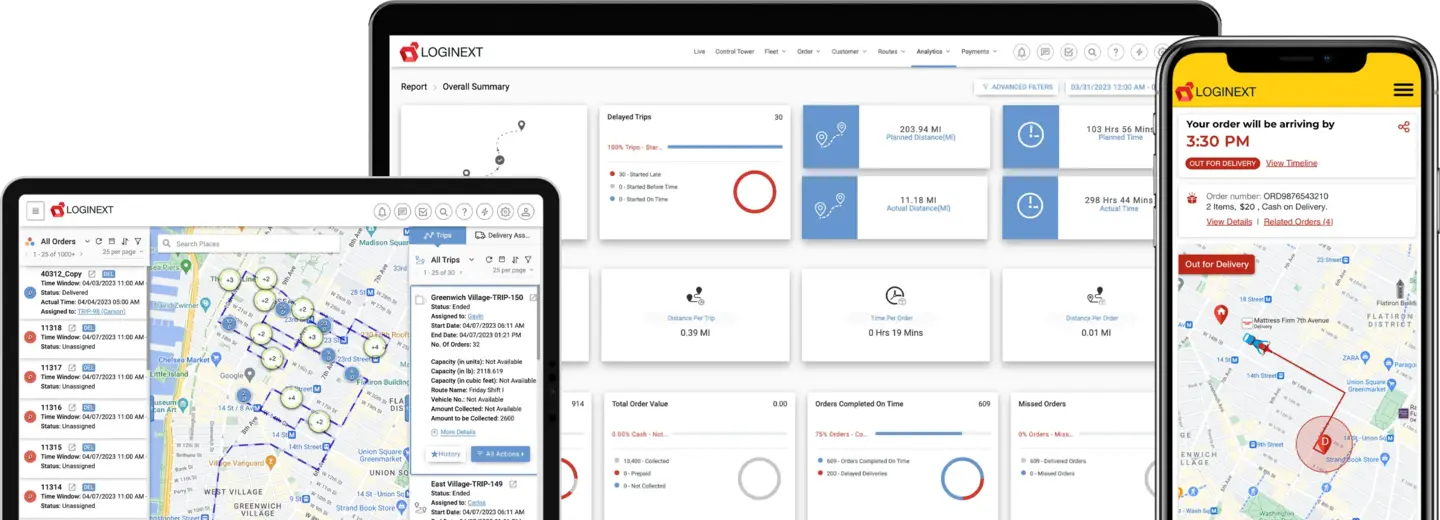
Task: Click the red D destination marker
Action: coord(1325,441)
